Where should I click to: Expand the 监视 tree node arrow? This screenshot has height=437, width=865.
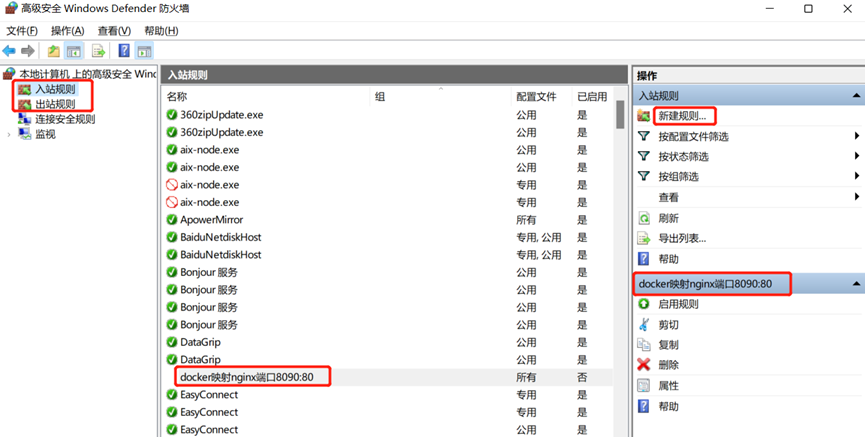pos(9,134)
